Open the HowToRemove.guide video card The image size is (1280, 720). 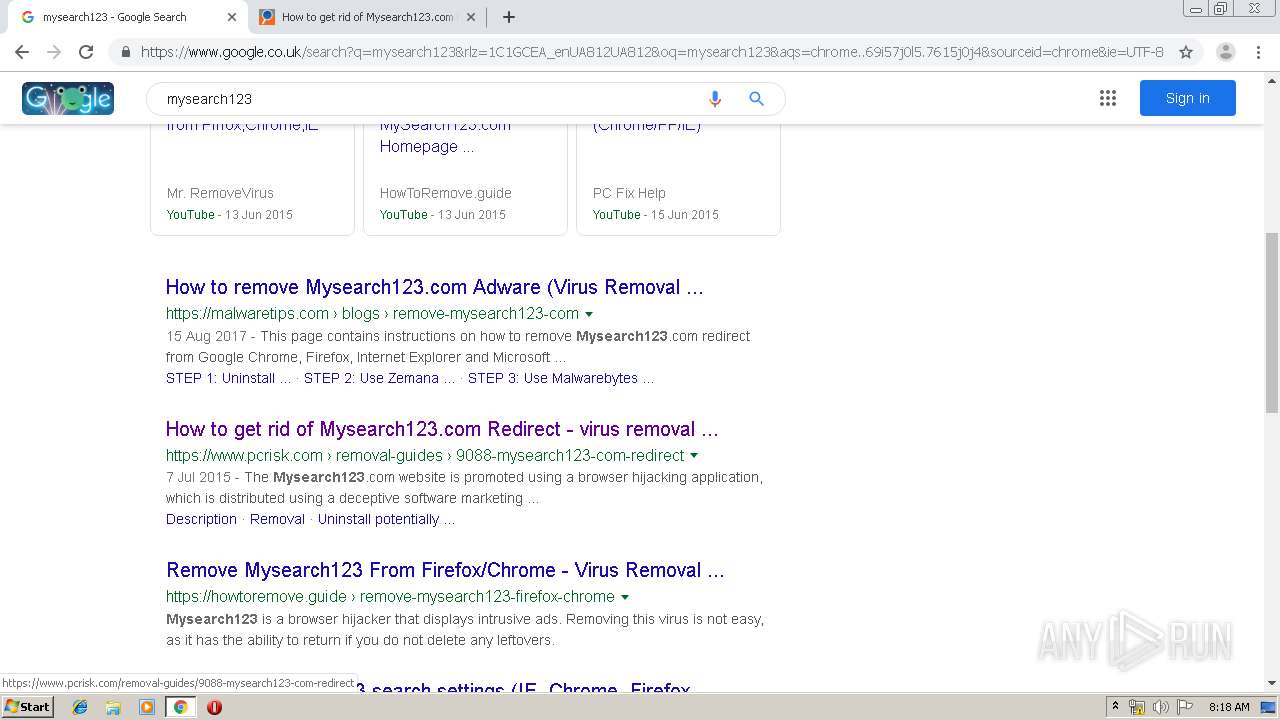(x=465, y=180)
